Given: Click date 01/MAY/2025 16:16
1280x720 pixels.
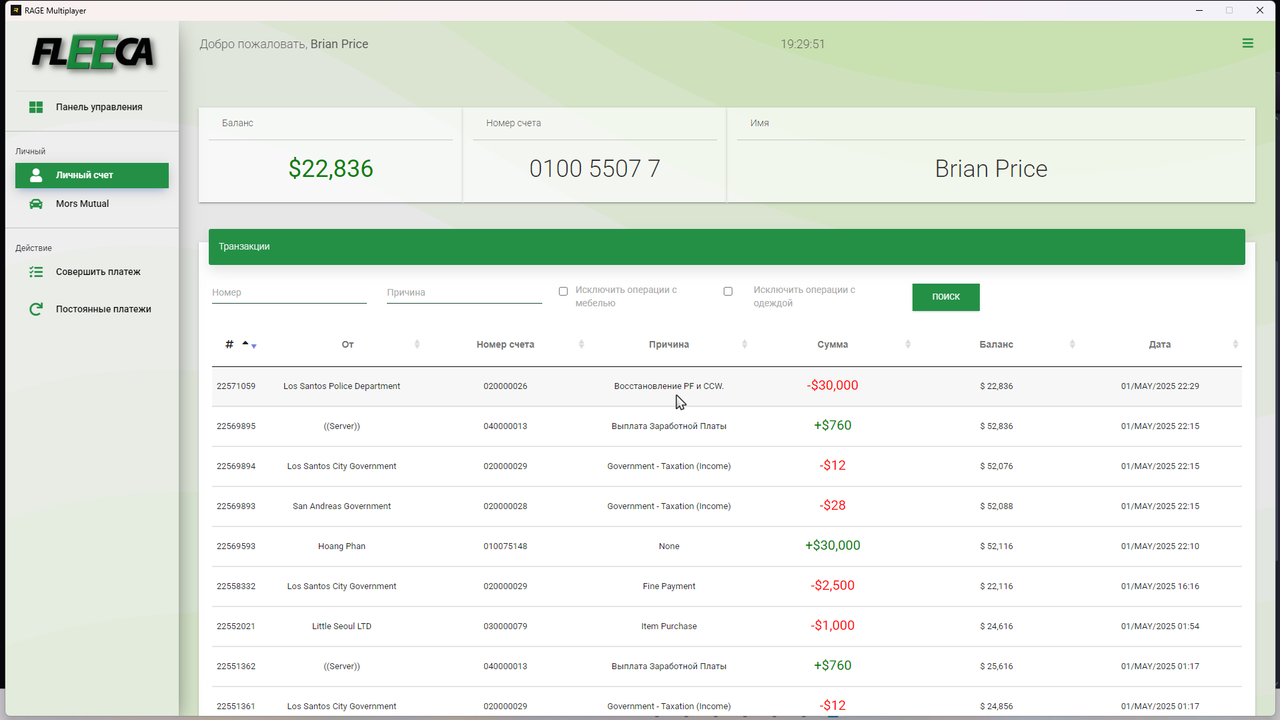Looking at the screenshot, I should point(1160,586).
